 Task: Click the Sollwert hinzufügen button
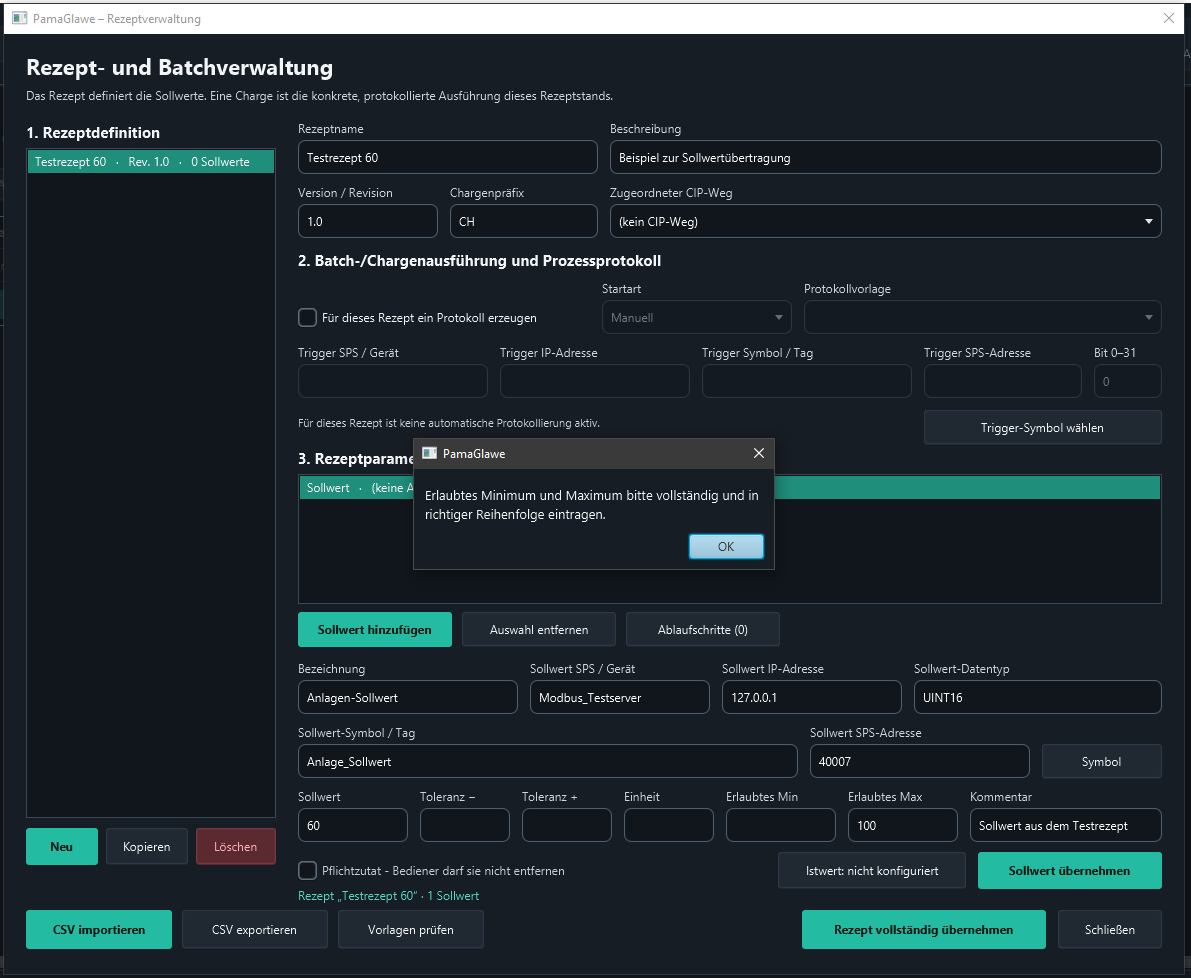click(374, 629)
